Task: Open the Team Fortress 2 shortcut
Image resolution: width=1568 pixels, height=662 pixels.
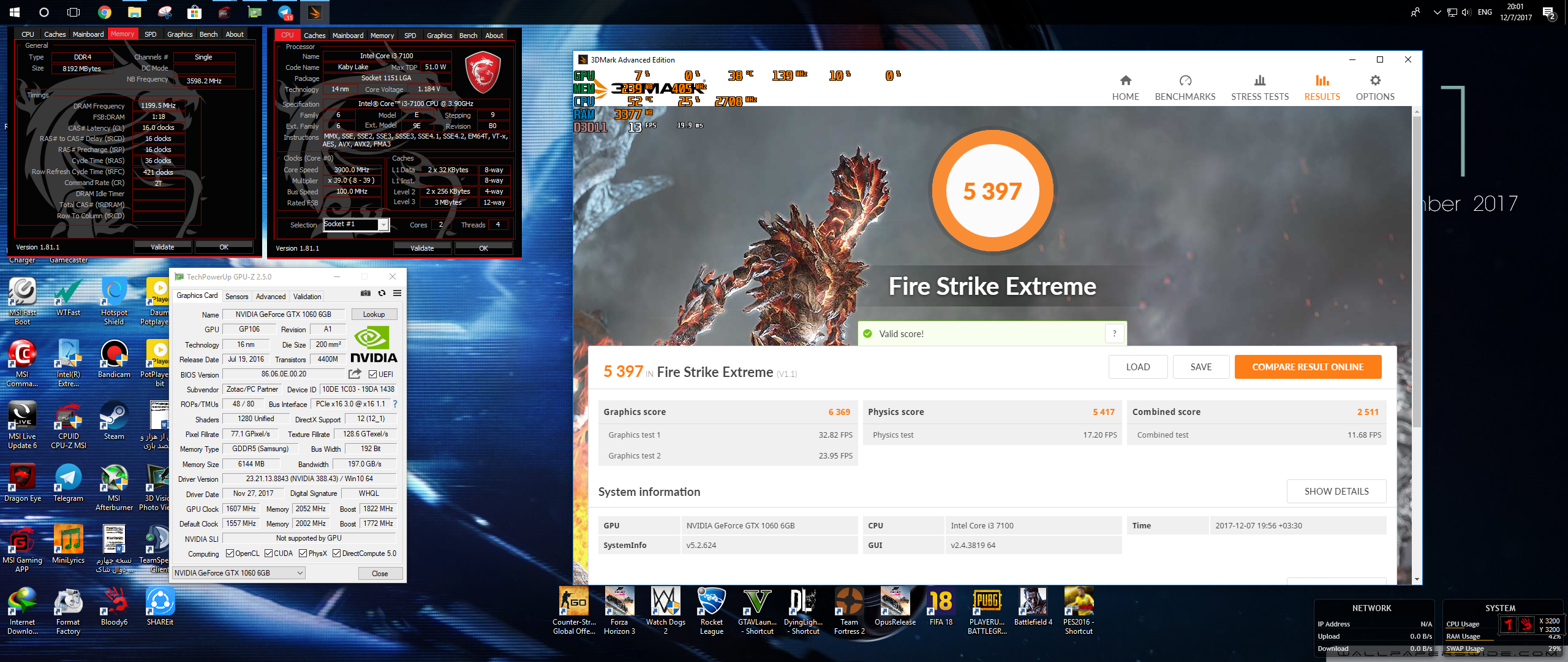Action: (x=849, y=611)
